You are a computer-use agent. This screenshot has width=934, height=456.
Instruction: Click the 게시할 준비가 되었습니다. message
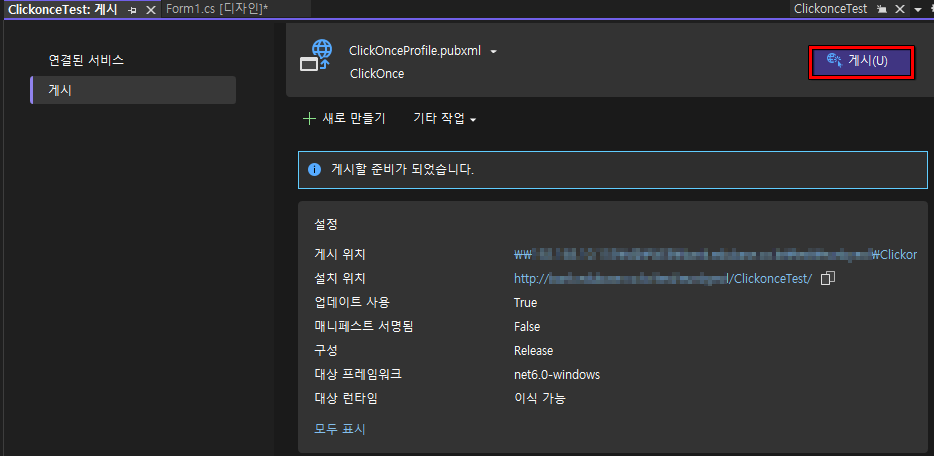pos(403,170)
